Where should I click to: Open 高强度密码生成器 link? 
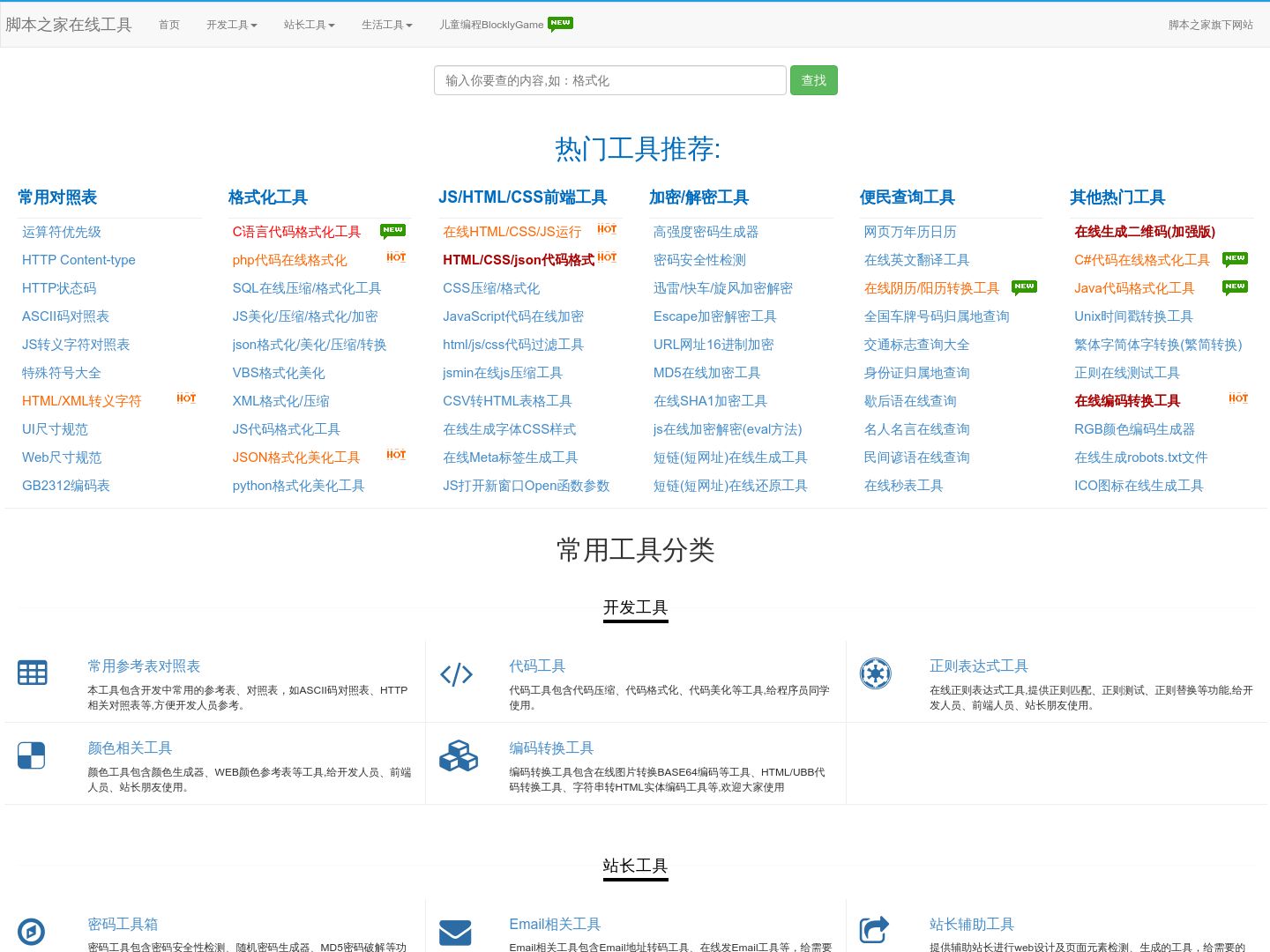coord(706,232)
